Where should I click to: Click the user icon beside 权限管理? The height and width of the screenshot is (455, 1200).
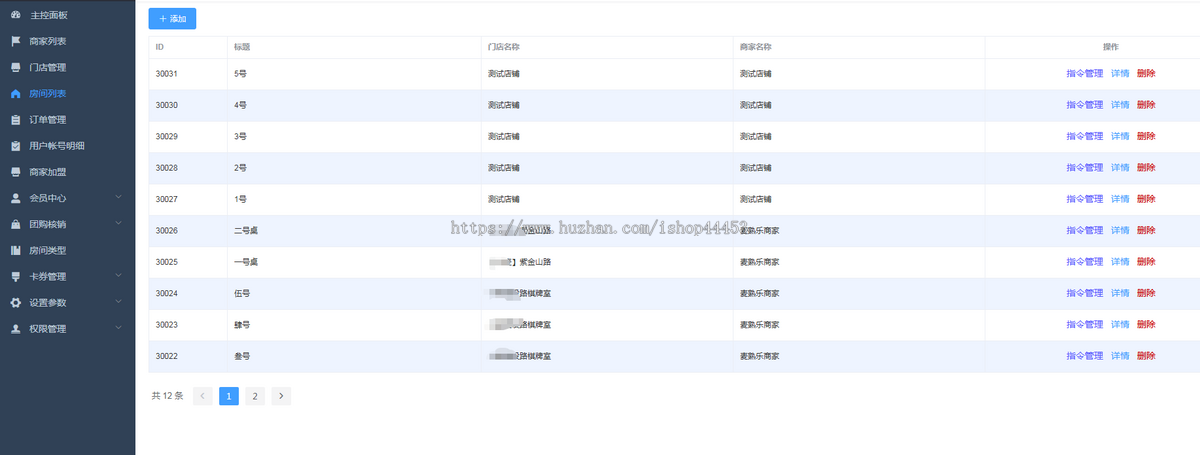(x=15, y=328)
